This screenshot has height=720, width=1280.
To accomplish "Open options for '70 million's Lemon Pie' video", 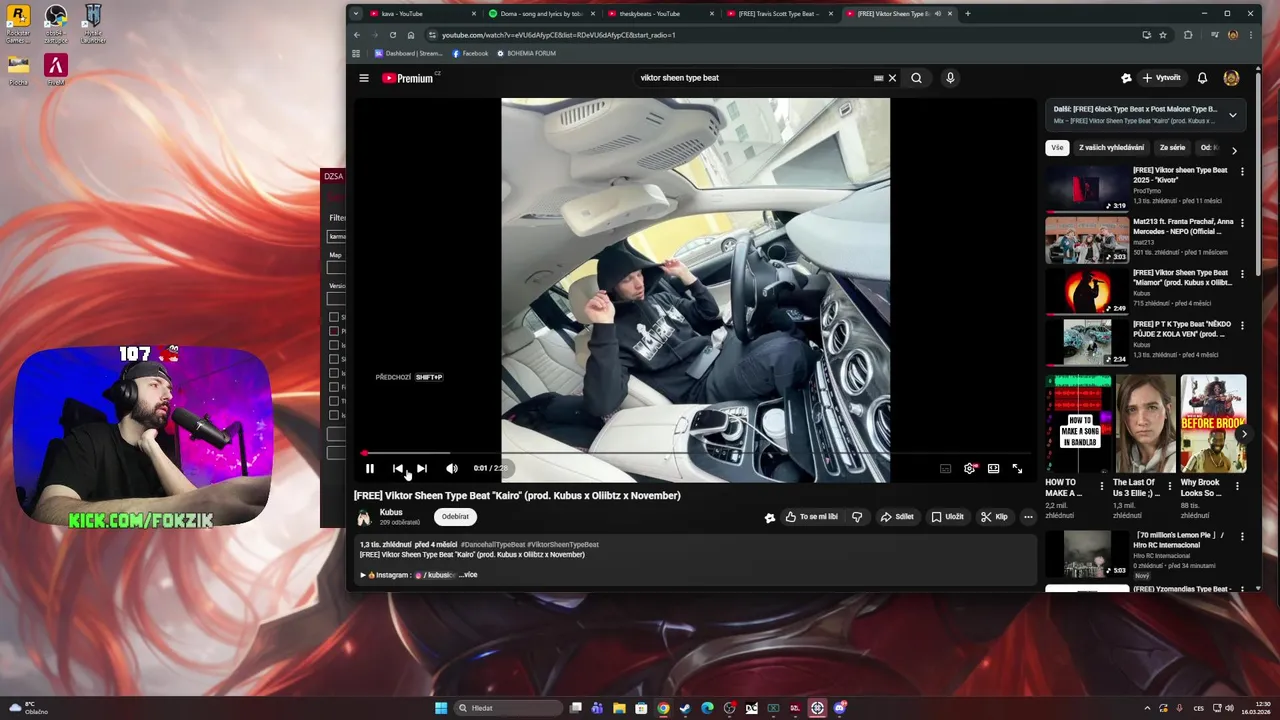I will [x=1242, y=537].
